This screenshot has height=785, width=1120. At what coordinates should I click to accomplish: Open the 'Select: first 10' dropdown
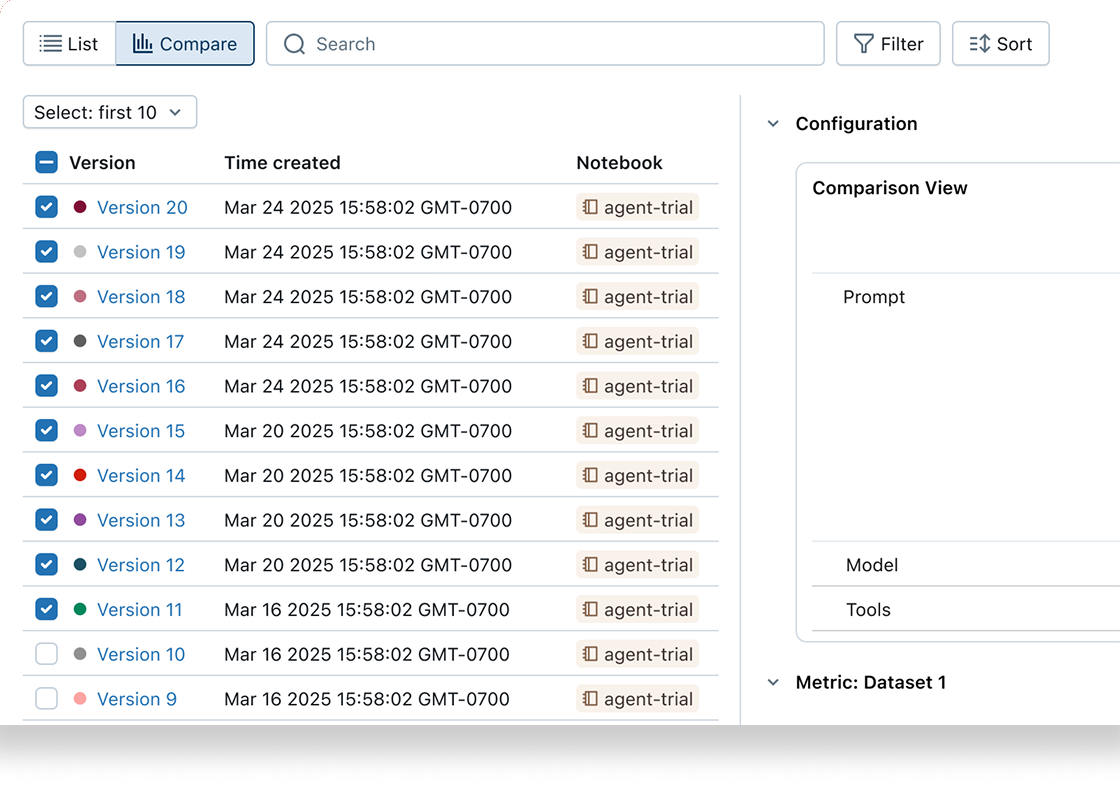(x=109, y=112)
